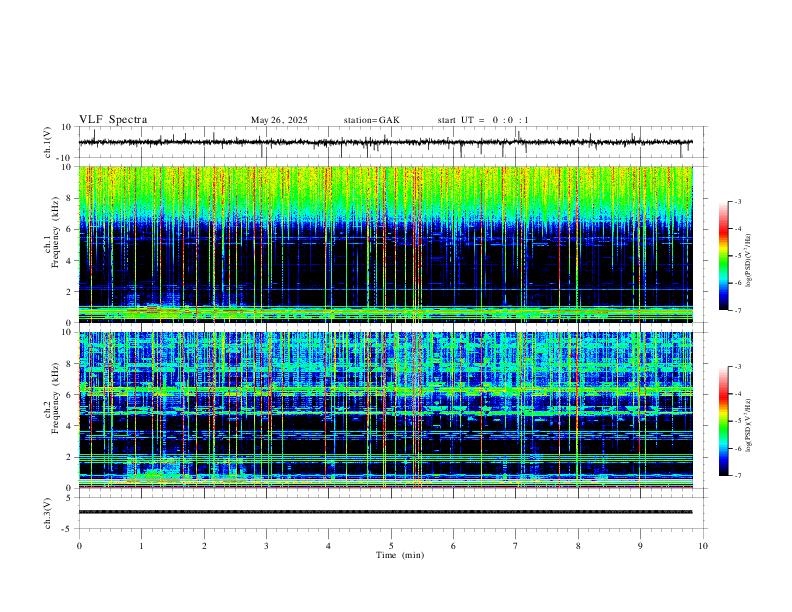Viewport: 792px width, 612px height.
Task: Click the log(PSD) label beside ch.2 color bar
Action: point(749,425)
